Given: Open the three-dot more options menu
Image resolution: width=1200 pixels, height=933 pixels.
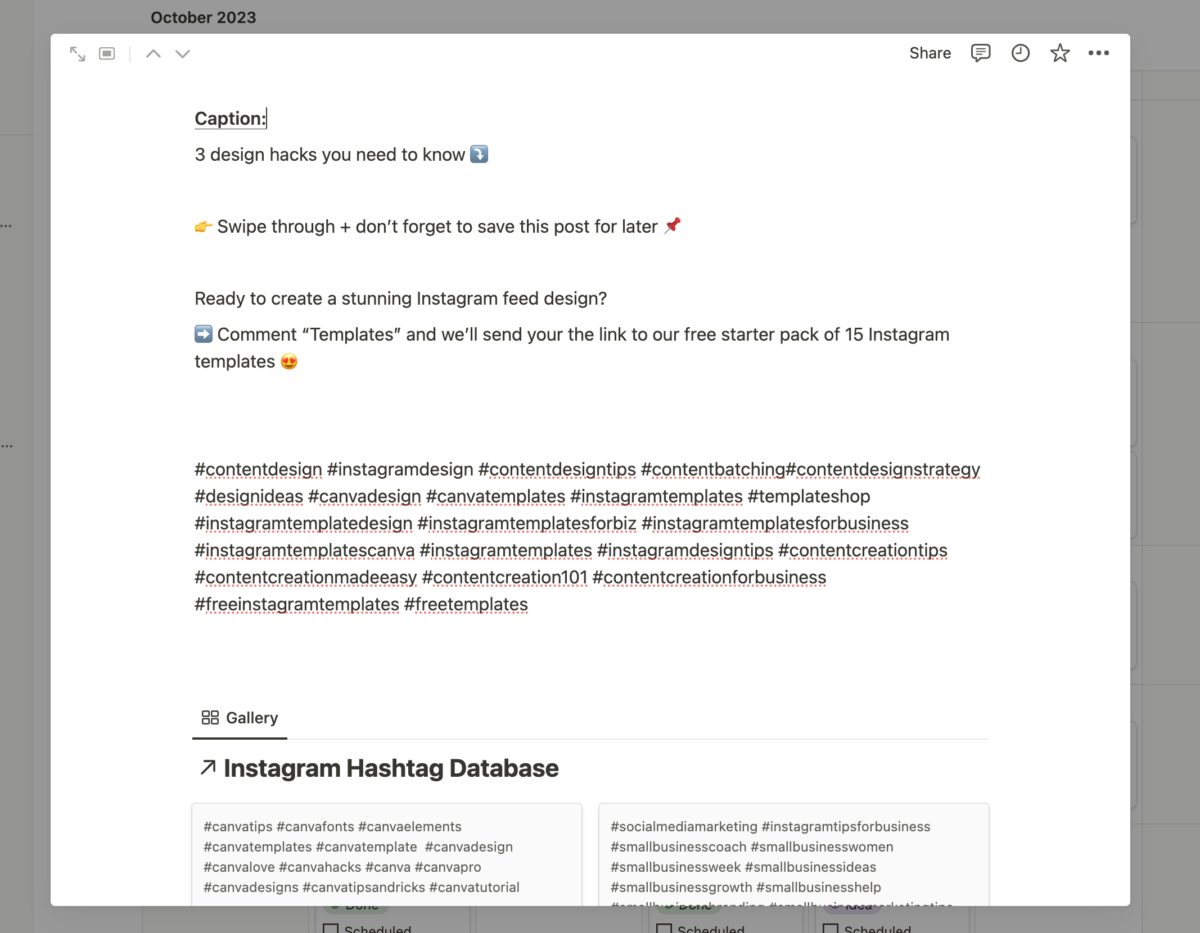Looking at the screenshot, I should click(1098, 53).
